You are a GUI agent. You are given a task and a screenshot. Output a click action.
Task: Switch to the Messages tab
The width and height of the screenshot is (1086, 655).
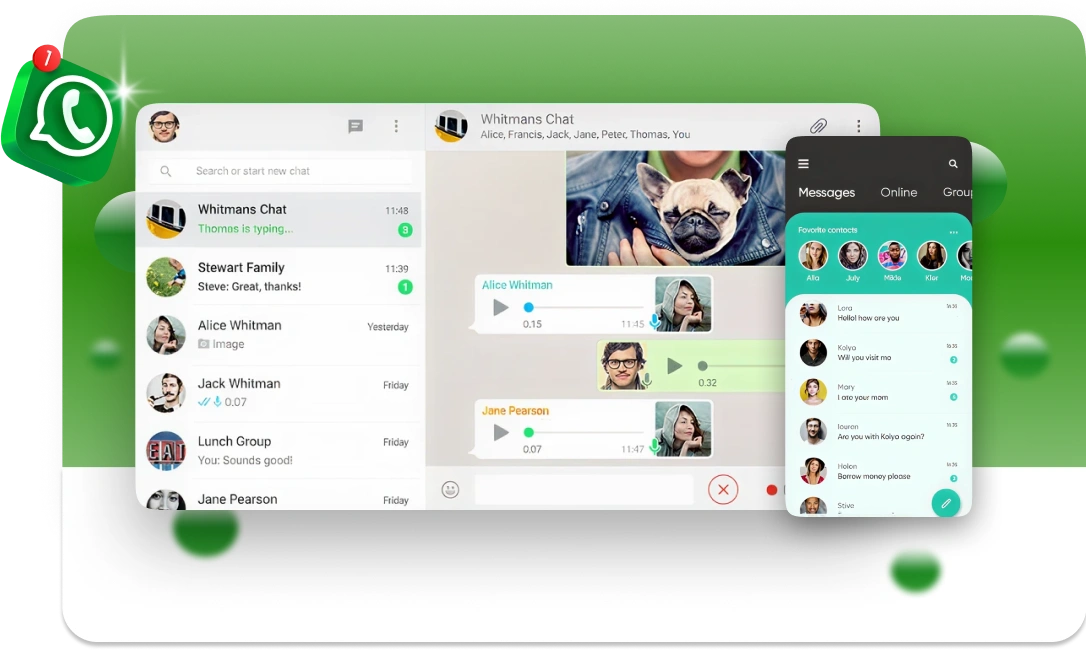826,192
